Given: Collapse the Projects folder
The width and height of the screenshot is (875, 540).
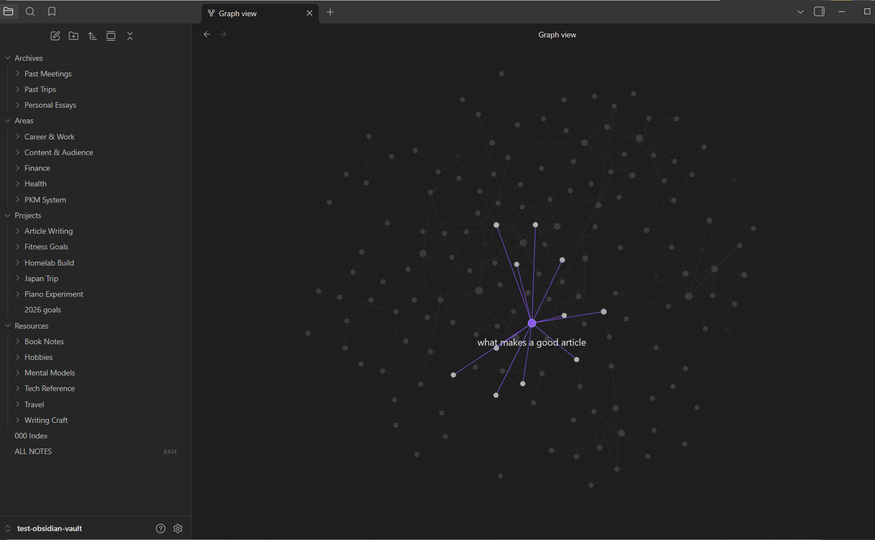Looking at the screenshot, I should click(28, 215).
